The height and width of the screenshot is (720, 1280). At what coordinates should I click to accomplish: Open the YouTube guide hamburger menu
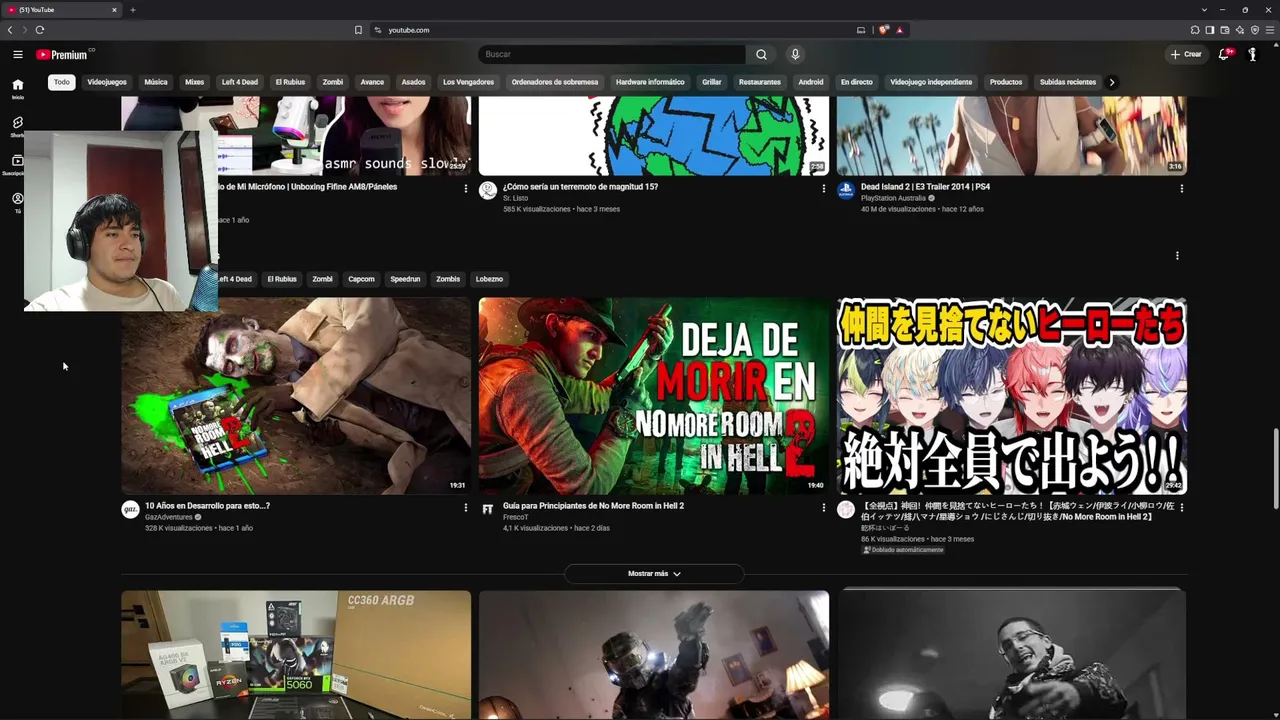18,55
